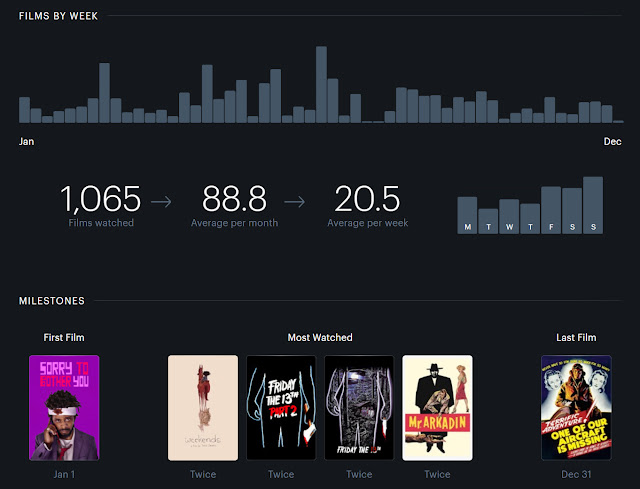Click the 88.8 average per month figure

pos(234,199)
